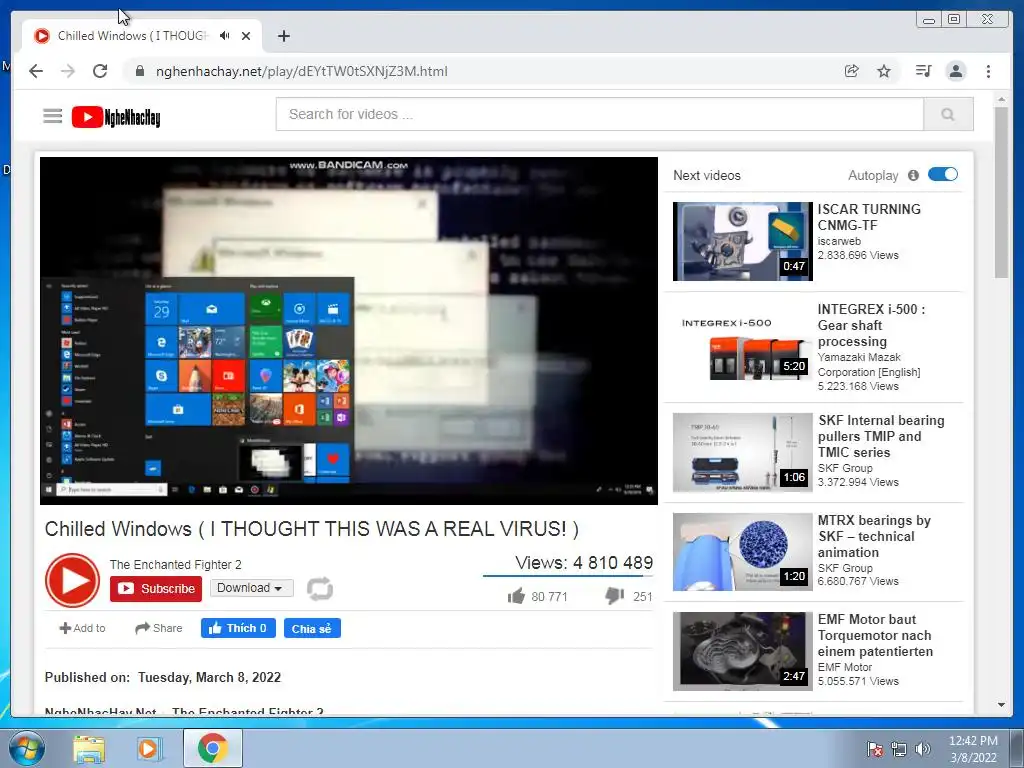Click the page scrollbar down arrow
Image resolution: width=1024 pixels, height=768 pixels.
(x=1001, y=705)
